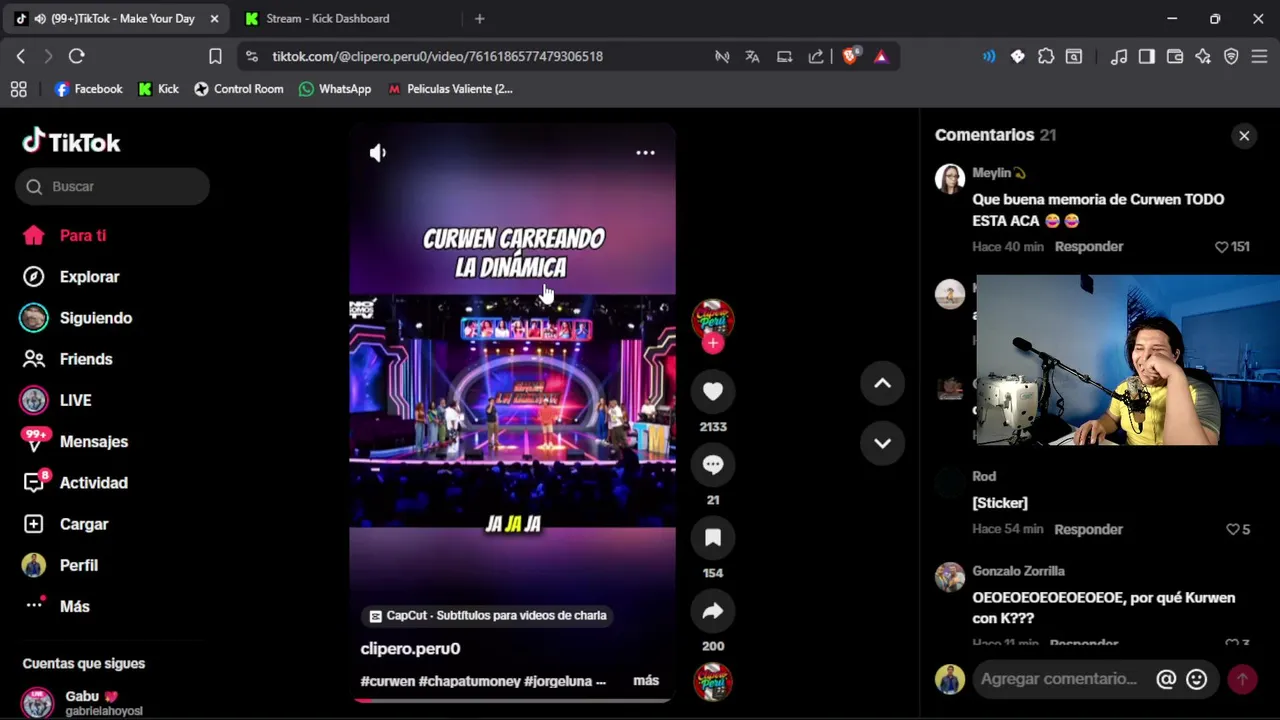Screen dimensions: 1280x720
Task: Reply to Meylin's comment
Action: pos(1088,246)
